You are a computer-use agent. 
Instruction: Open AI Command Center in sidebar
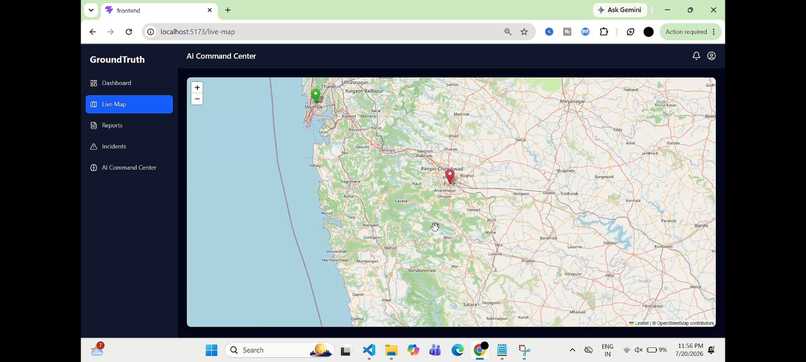[x=129, y=168]
